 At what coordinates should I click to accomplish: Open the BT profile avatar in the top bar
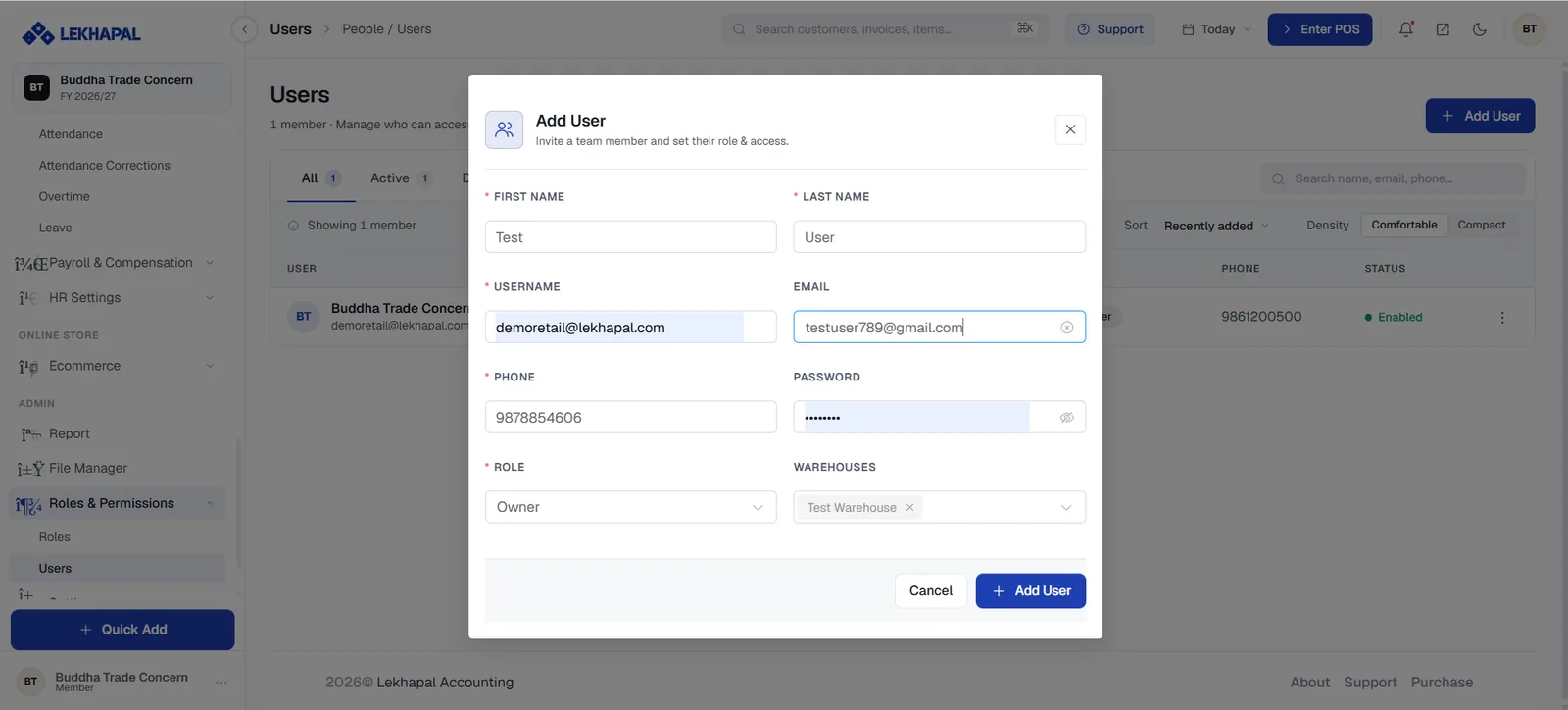pyautogui.click(x=1530, y=29)
